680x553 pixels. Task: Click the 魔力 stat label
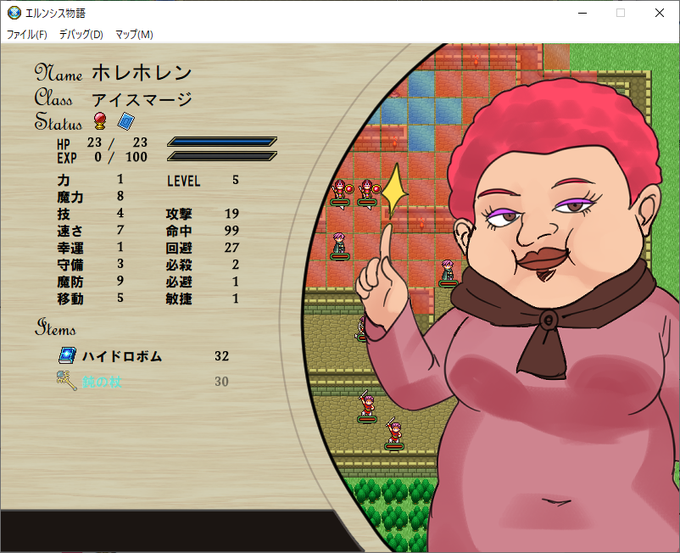pyautogui.click(x=70, y=197)
